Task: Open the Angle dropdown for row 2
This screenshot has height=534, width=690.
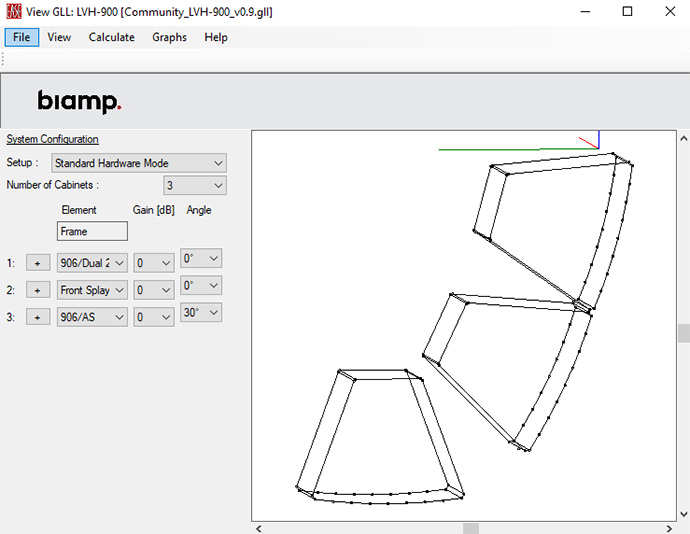Action: click(201, 285)
